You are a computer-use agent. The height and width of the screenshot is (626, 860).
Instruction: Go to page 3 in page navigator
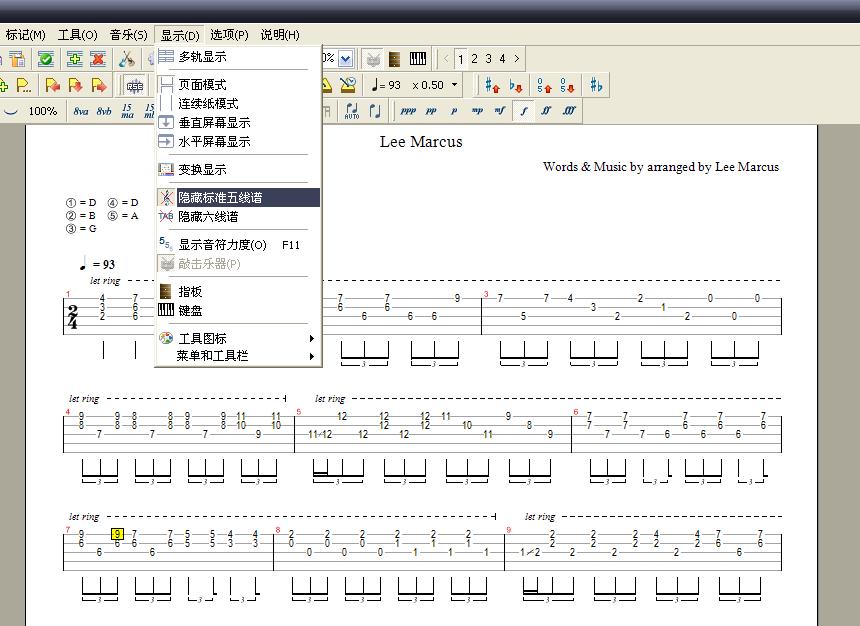click(488, 59)
